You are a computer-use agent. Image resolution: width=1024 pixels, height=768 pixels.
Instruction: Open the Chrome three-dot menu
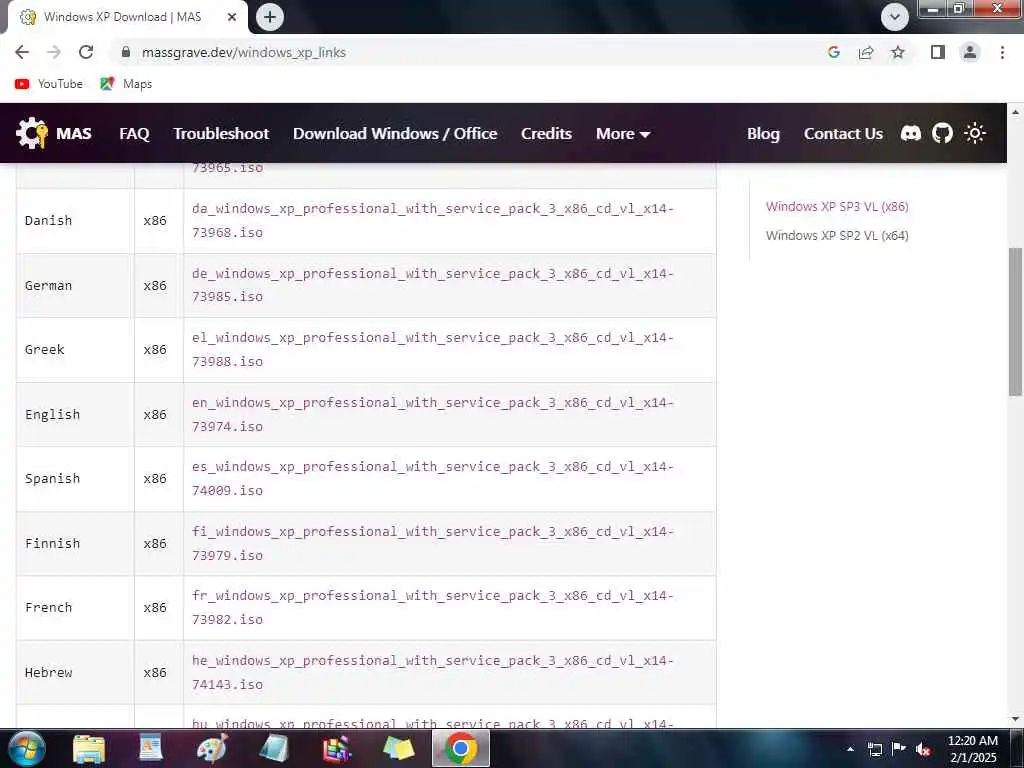[1002, 52]
